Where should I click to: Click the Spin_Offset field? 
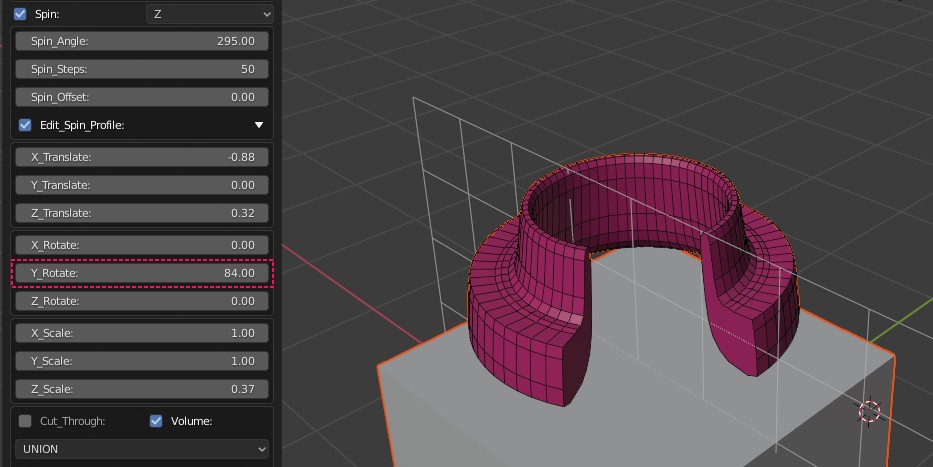click(142, 97)
